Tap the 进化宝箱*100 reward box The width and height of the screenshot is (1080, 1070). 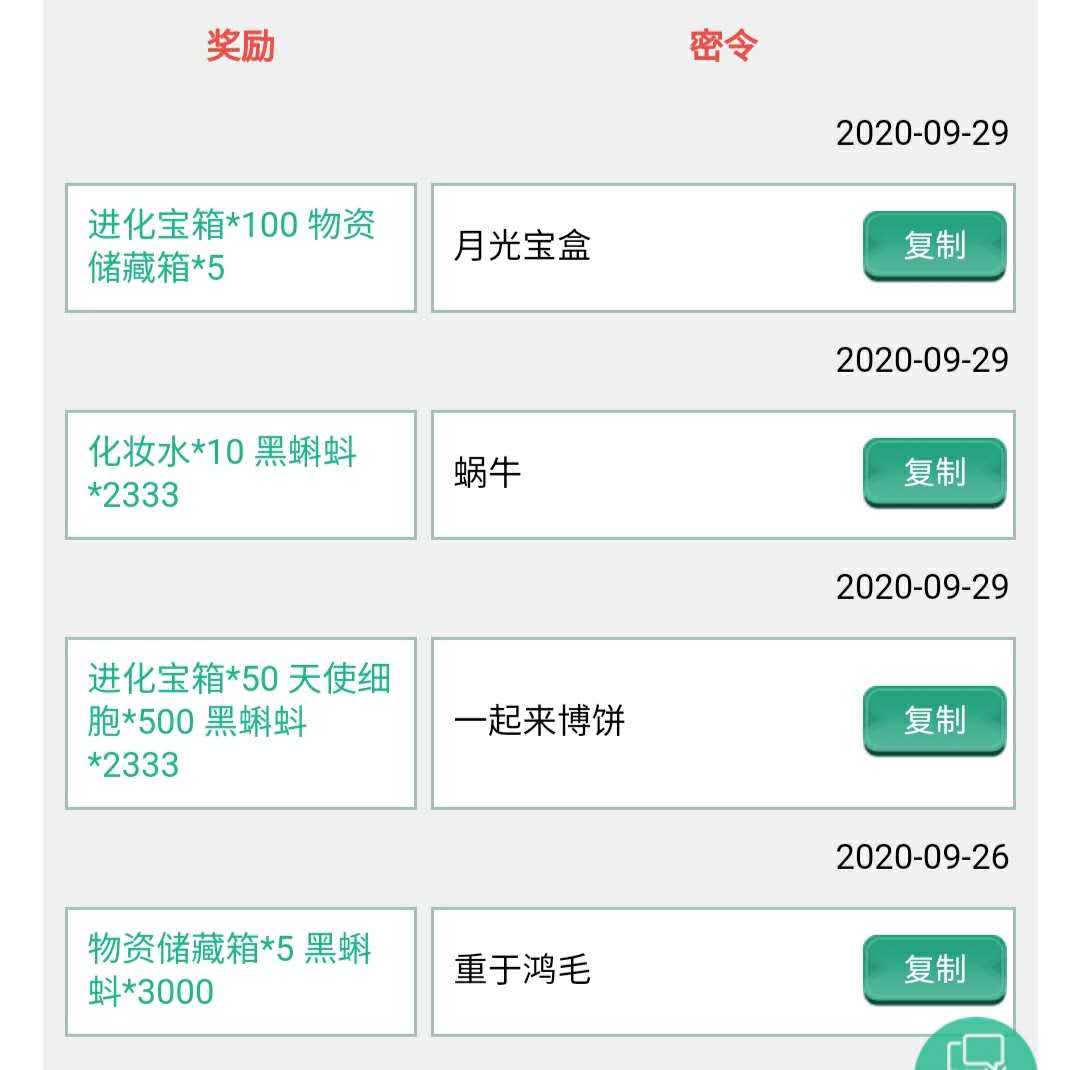coord(241,248)
